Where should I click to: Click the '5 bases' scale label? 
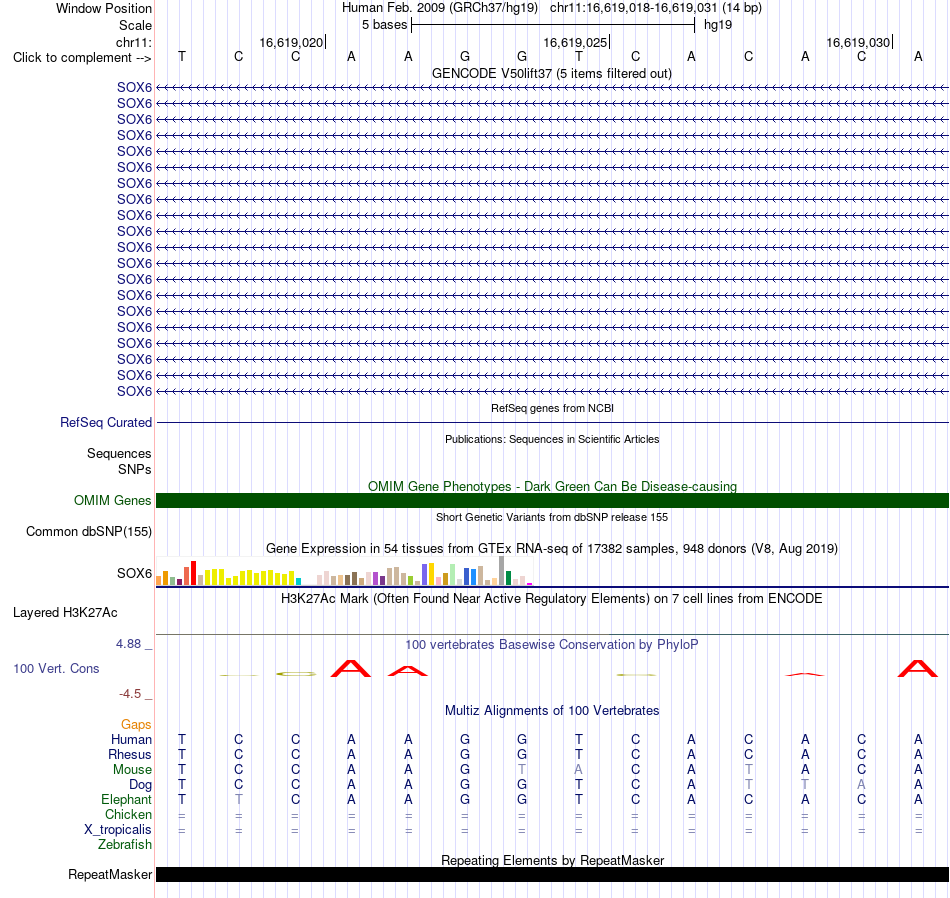pos(384,25)
